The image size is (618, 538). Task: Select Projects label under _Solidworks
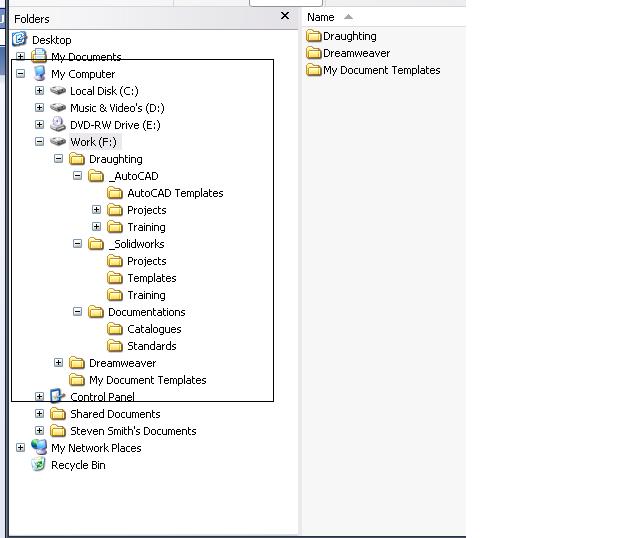[147, 261]
